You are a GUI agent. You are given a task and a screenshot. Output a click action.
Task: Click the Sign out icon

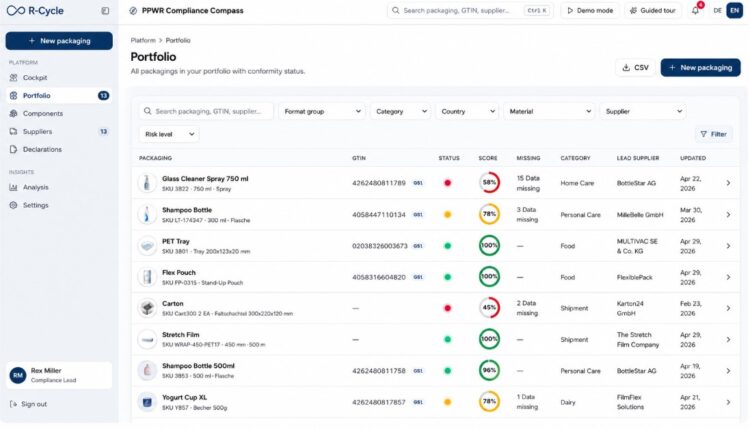coord(13,404)
